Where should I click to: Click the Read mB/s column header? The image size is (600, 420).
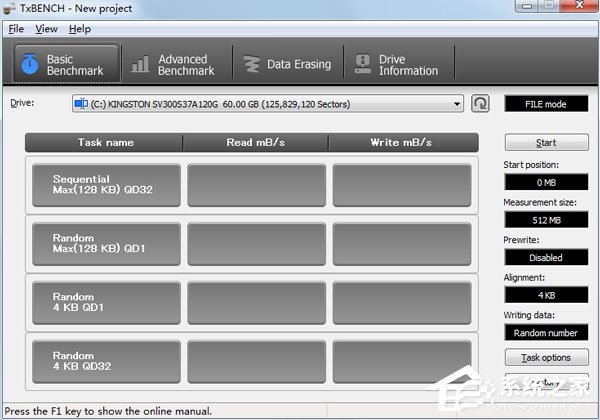(256, 143)
